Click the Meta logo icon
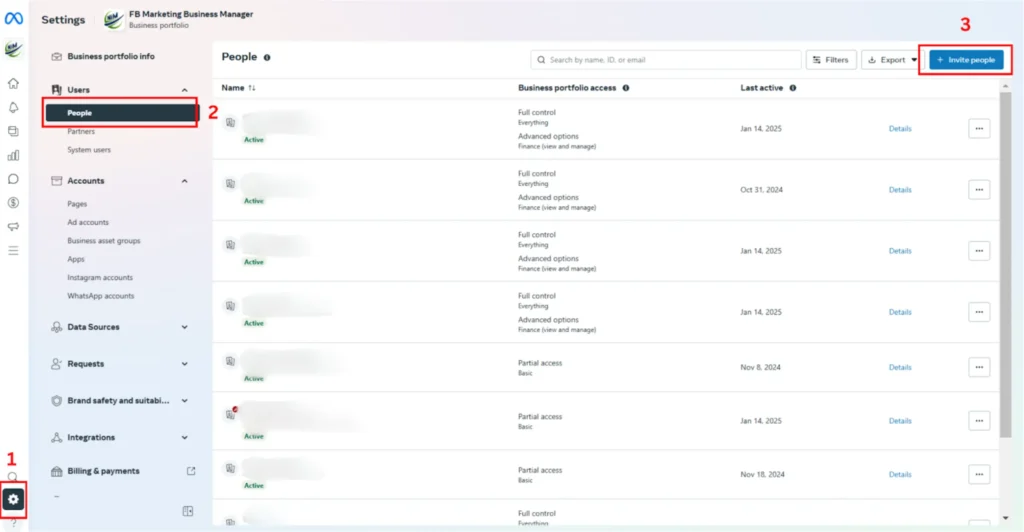This screenshot has width=1024, height=532. pos(14,19)
